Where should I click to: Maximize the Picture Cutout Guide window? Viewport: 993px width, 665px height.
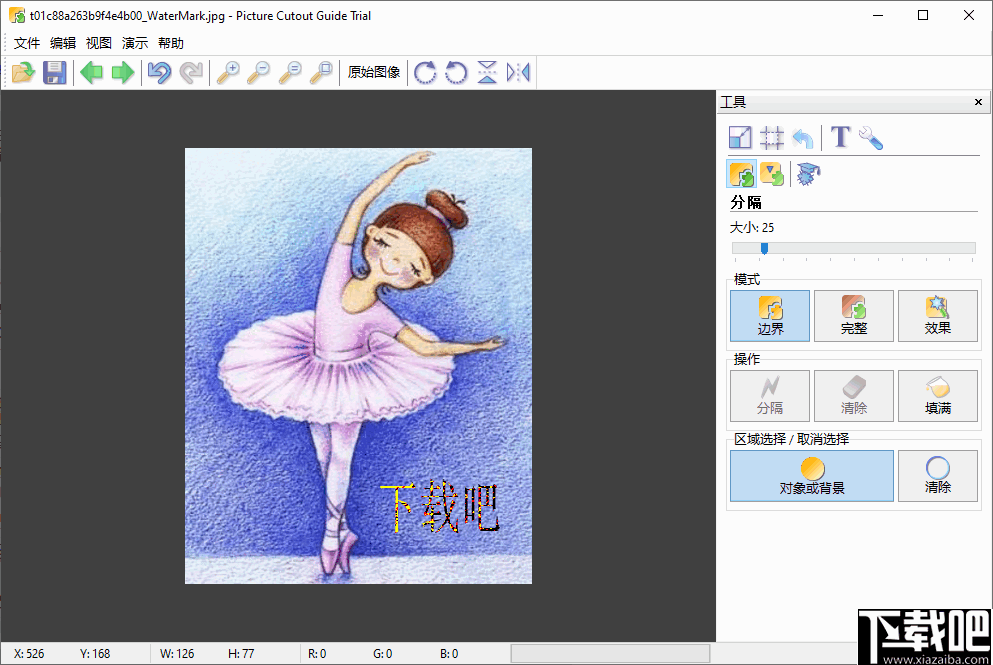coord(923,15)
